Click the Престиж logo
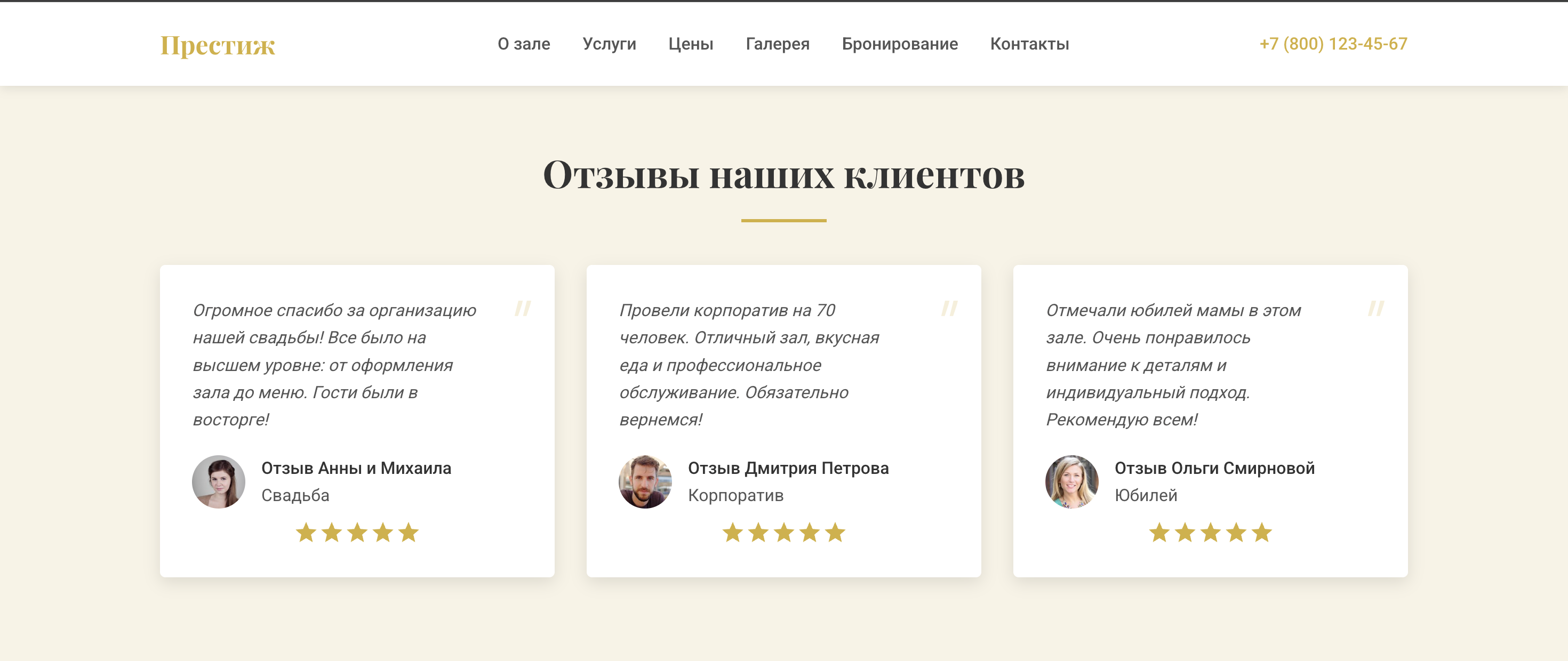This screenshot has height=661, width=1568. pyautogui.click(x=217, y=45)
